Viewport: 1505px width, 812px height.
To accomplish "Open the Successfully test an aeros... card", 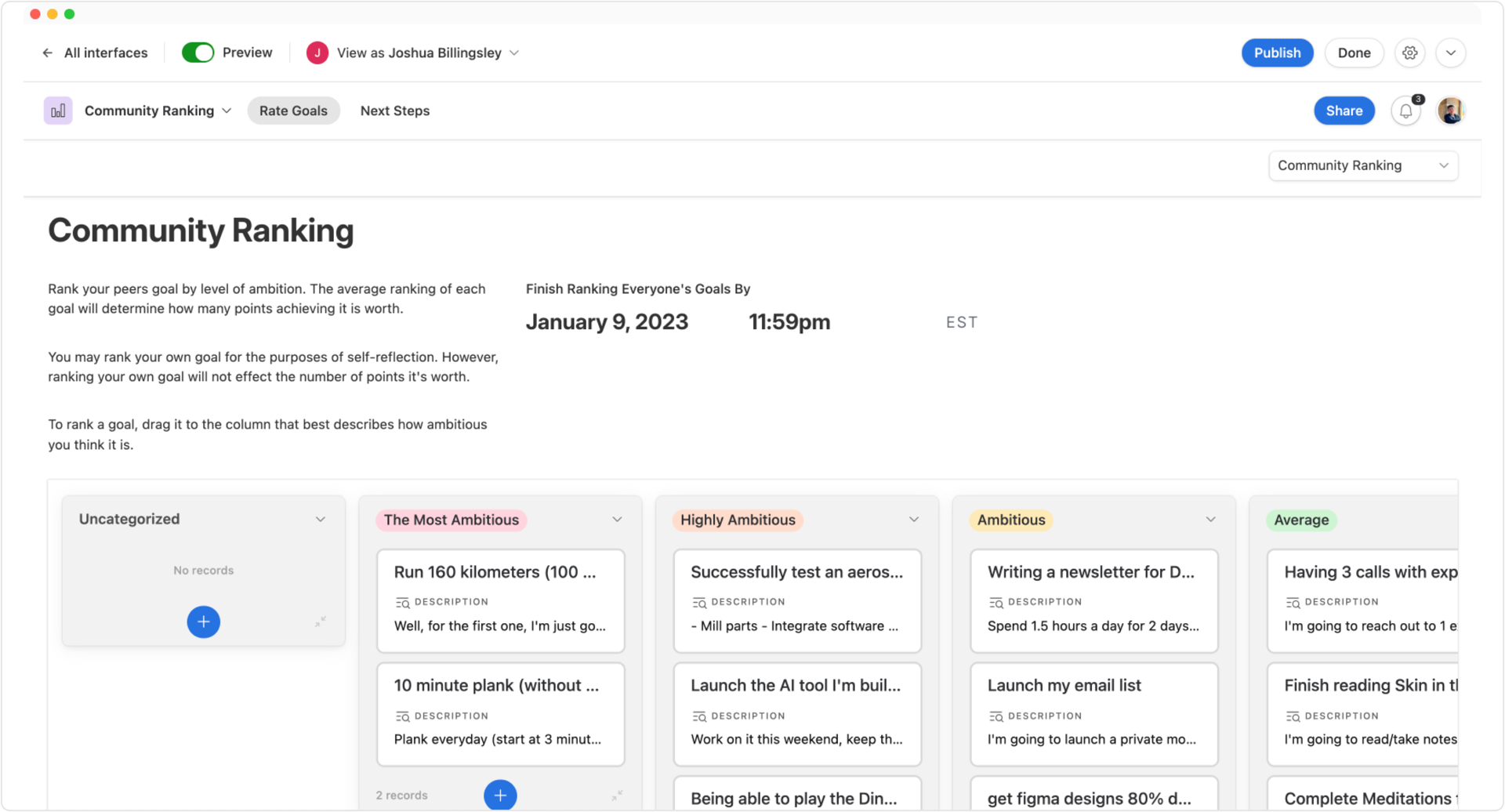I will pyautogui.click(x=797, y=600).
